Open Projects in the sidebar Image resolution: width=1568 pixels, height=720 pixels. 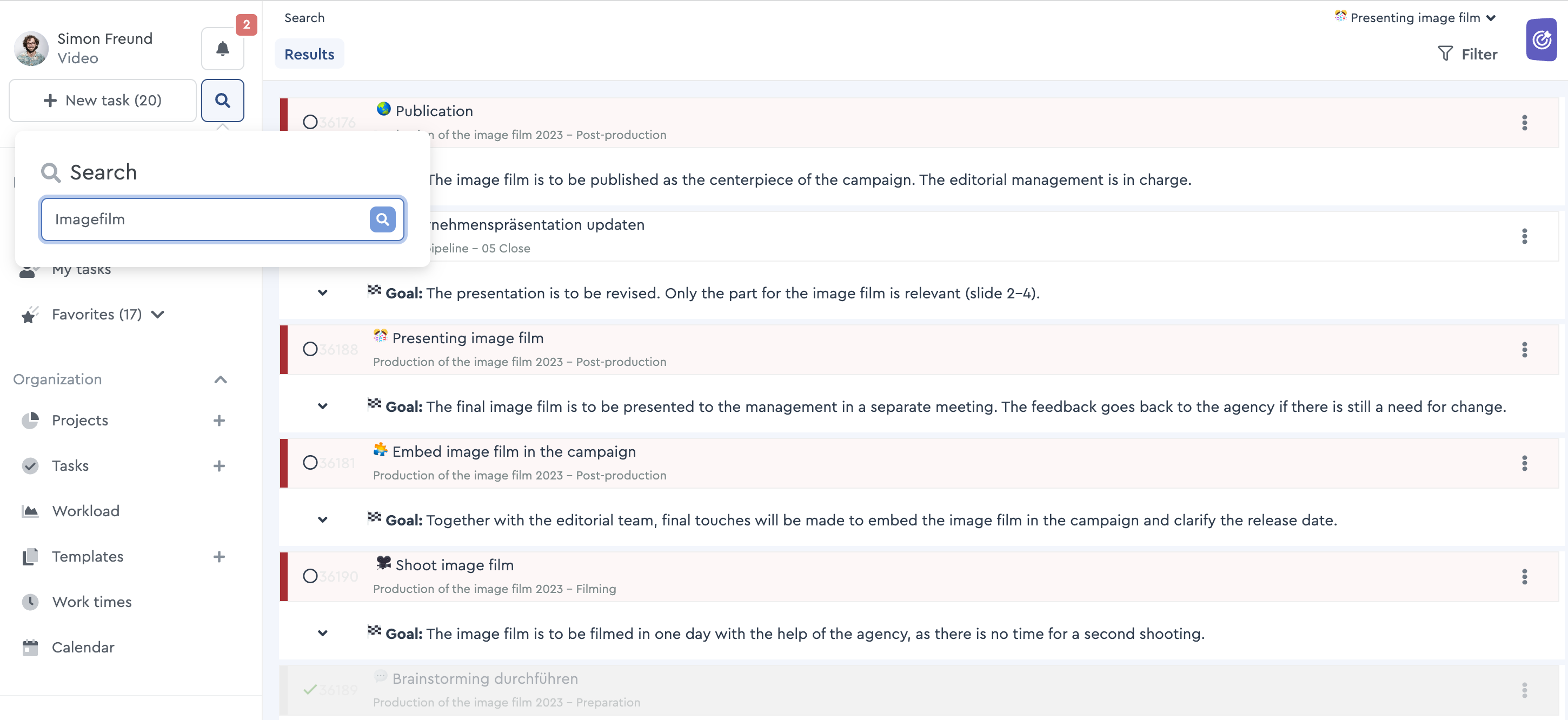[79, 421]
